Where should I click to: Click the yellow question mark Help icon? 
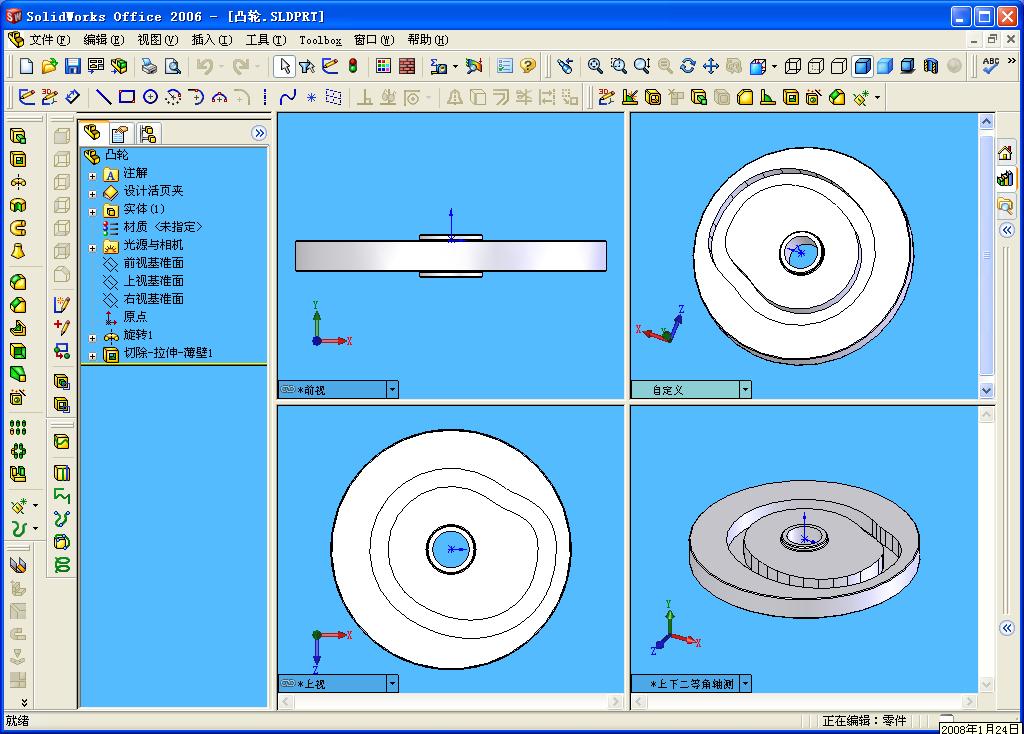(528, 66)
